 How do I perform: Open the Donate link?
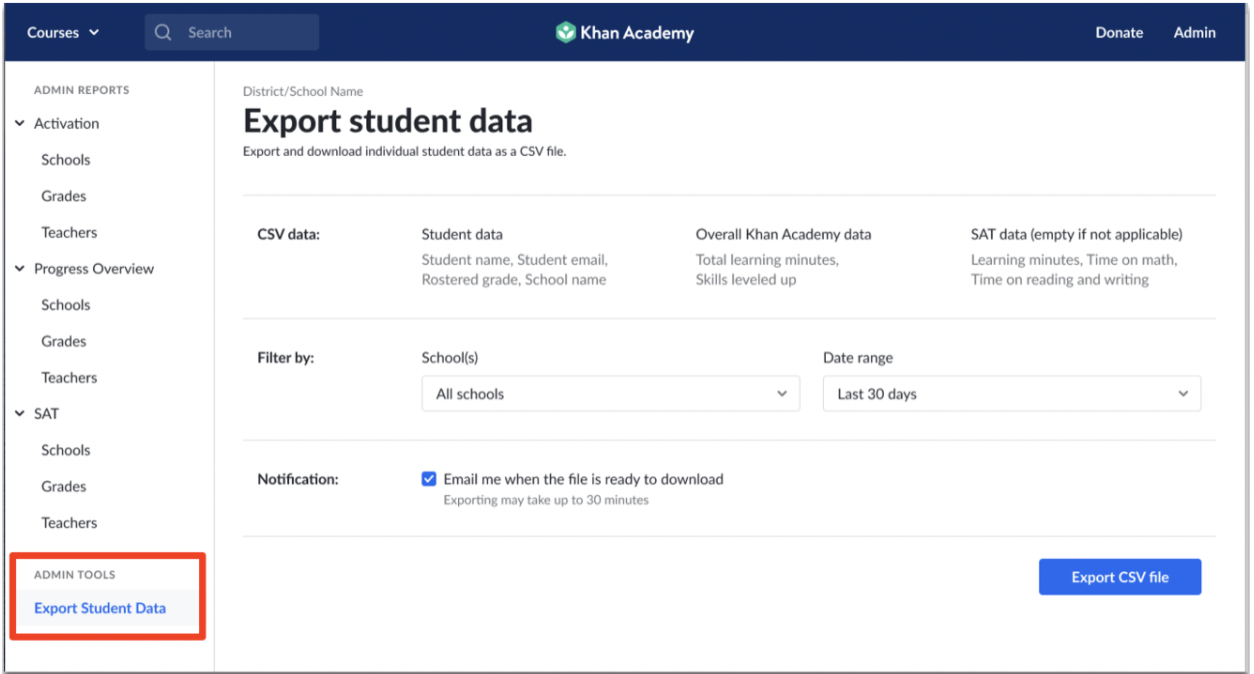pos(1119,32)
